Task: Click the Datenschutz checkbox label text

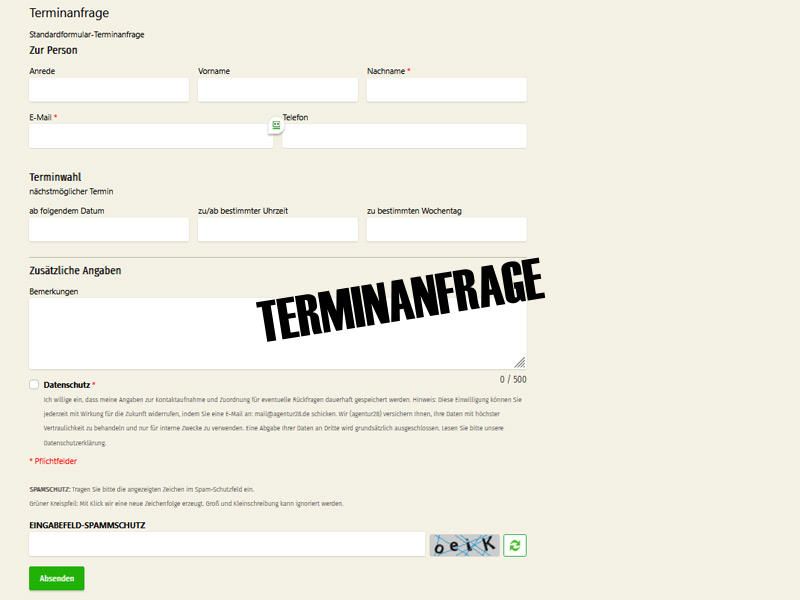Action: 67,384
